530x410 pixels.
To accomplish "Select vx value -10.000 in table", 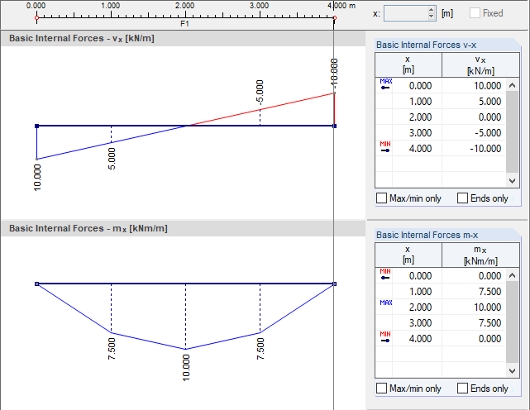I will [485, 149].
